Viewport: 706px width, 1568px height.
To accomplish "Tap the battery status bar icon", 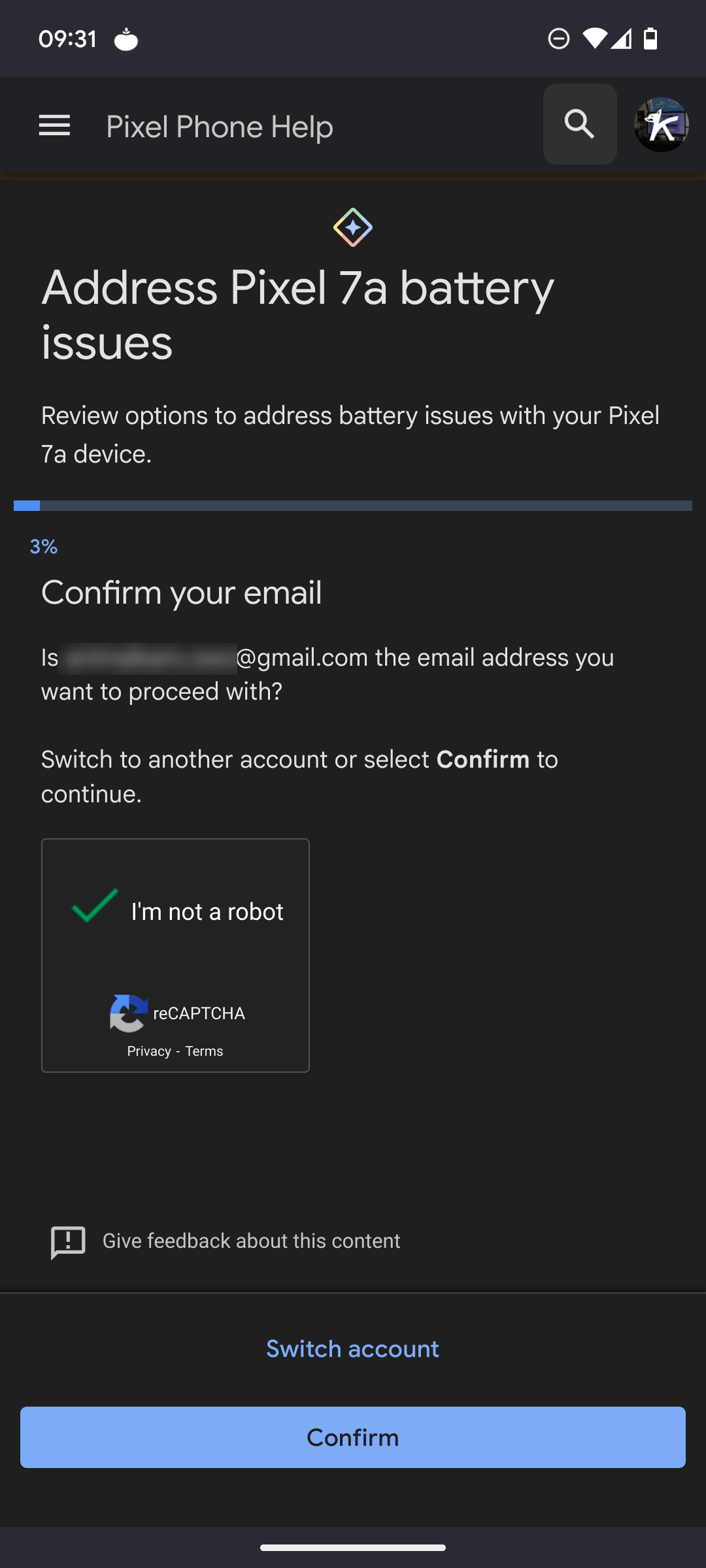I will 650,39.
